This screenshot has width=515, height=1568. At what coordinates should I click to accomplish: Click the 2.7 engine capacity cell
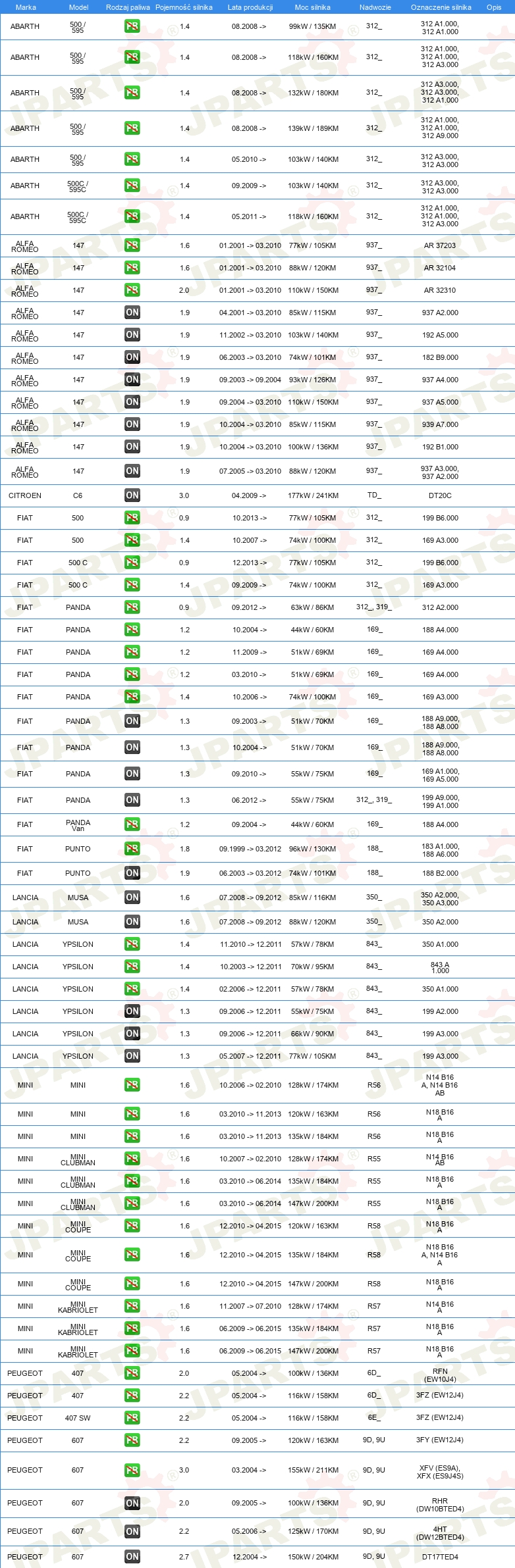coord(184,1557)
